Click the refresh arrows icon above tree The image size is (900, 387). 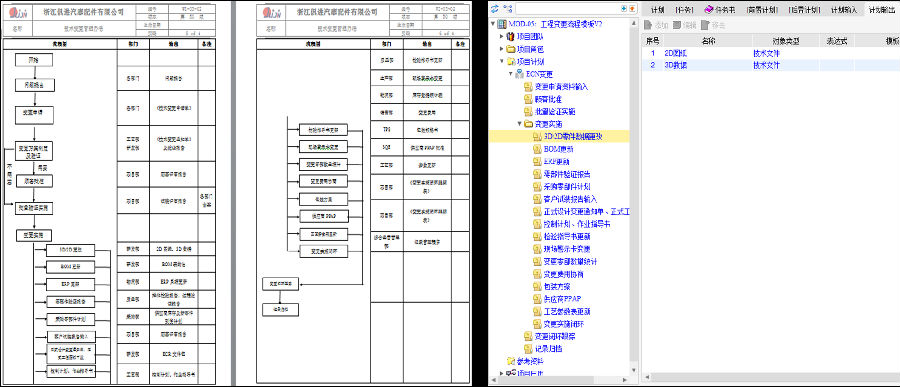(x=494, y=9)
